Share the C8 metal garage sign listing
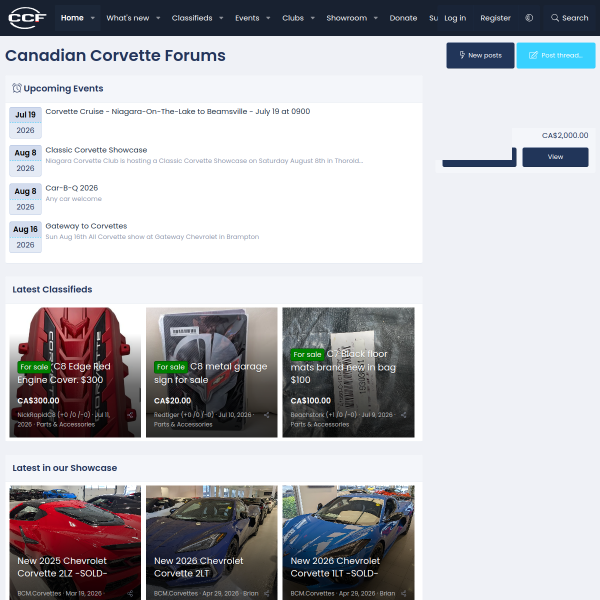 pyautogui.click(x=267, y=415)
